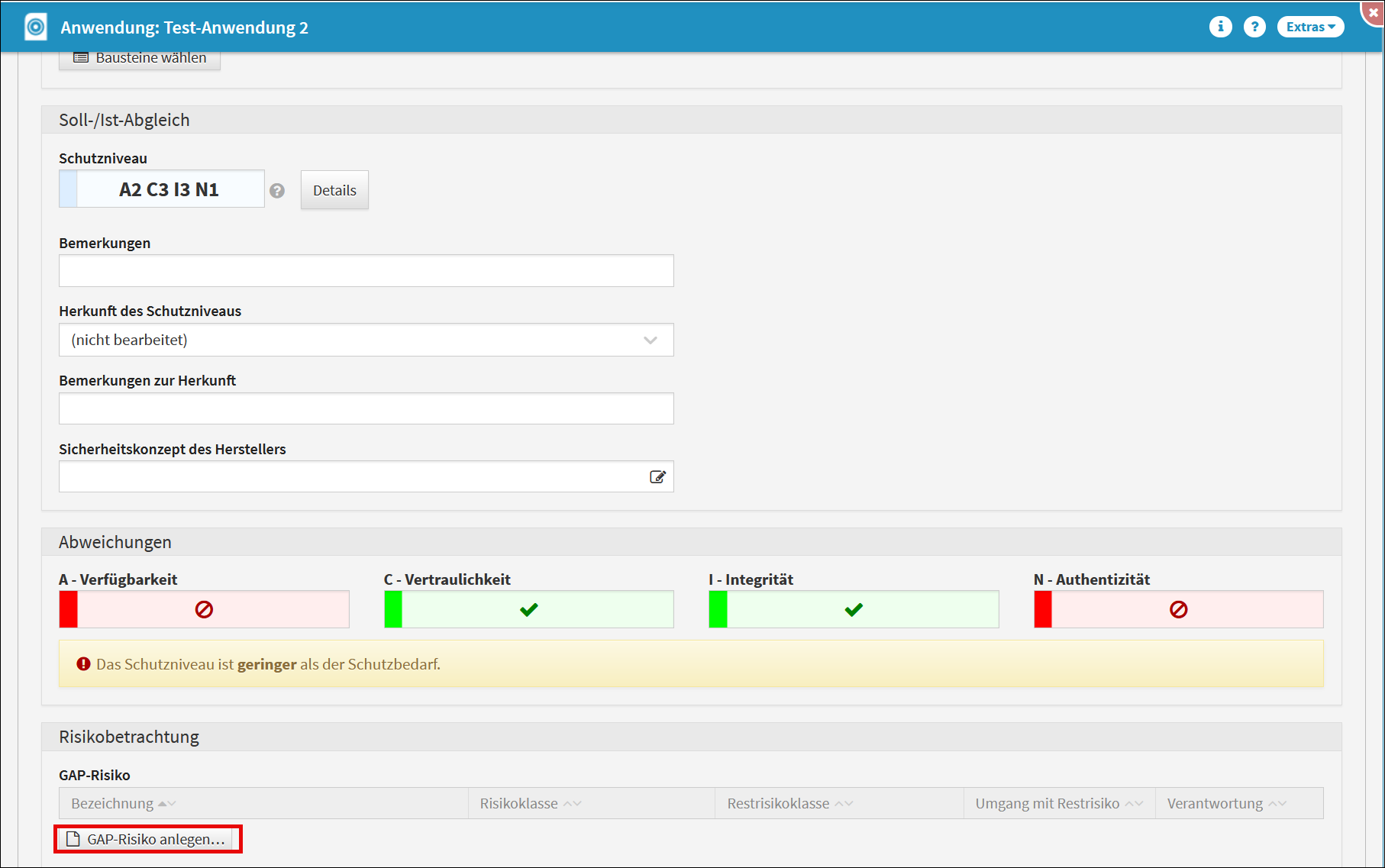Viewport: 1385px width, 868px height.
Task: Click the Schutzniveau help question mark icon
Action: coord(277,191)
